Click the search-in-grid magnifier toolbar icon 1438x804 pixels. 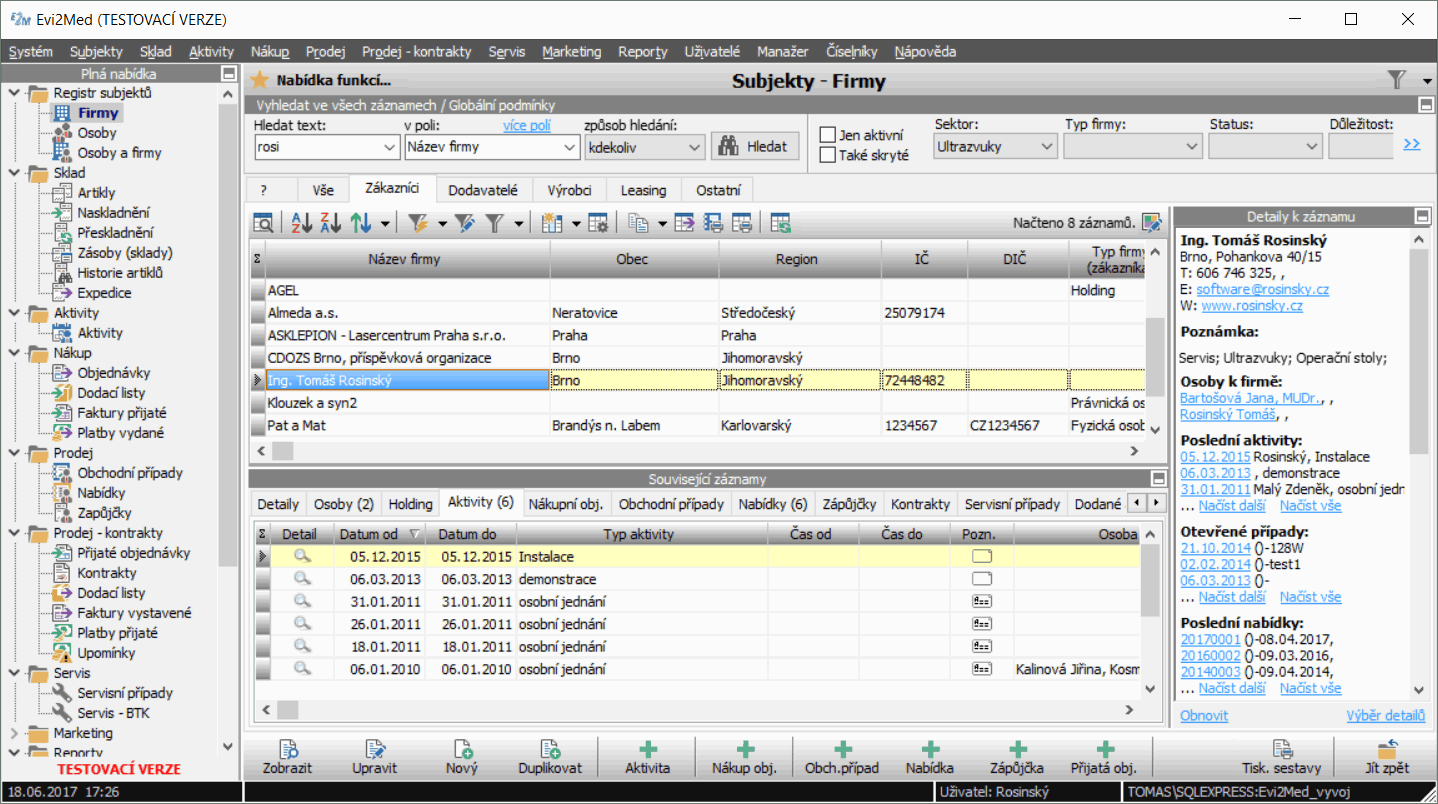[x=263, y=223]
